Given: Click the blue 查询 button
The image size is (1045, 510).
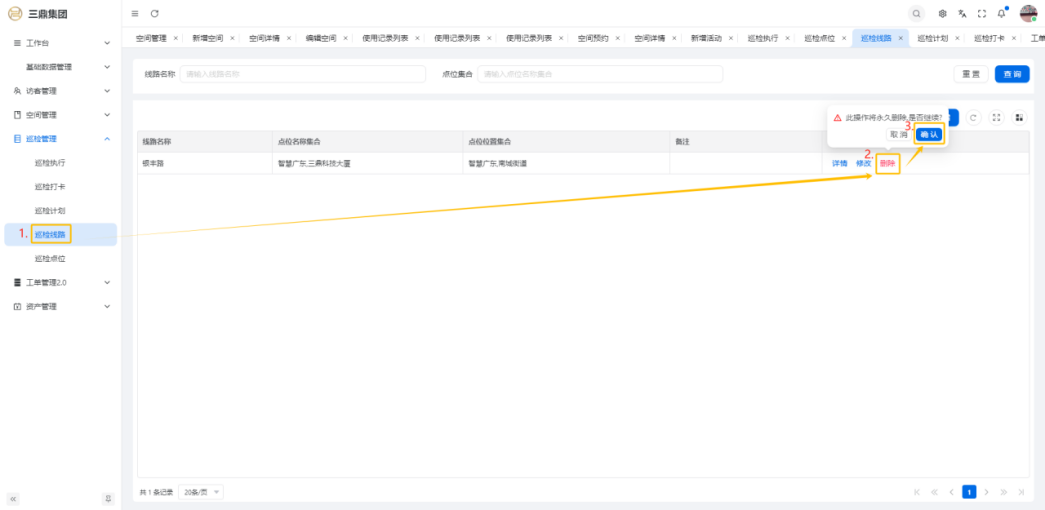Looking at the screenshot, I should (x=1012, y=74).
